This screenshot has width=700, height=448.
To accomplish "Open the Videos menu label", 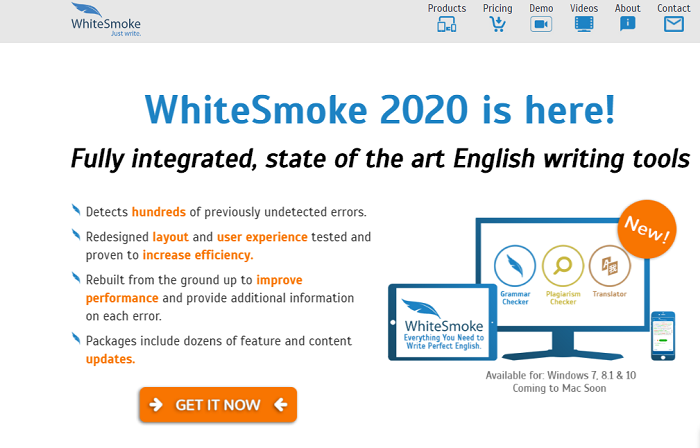I will coord(584,8).
